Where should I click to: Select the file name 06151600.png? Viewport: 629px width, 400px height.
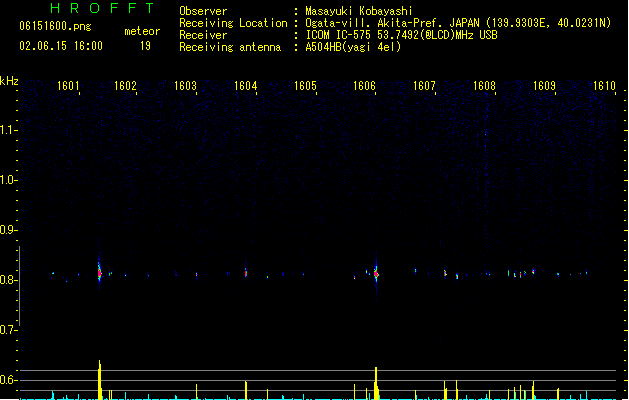(x=55, y=26)
